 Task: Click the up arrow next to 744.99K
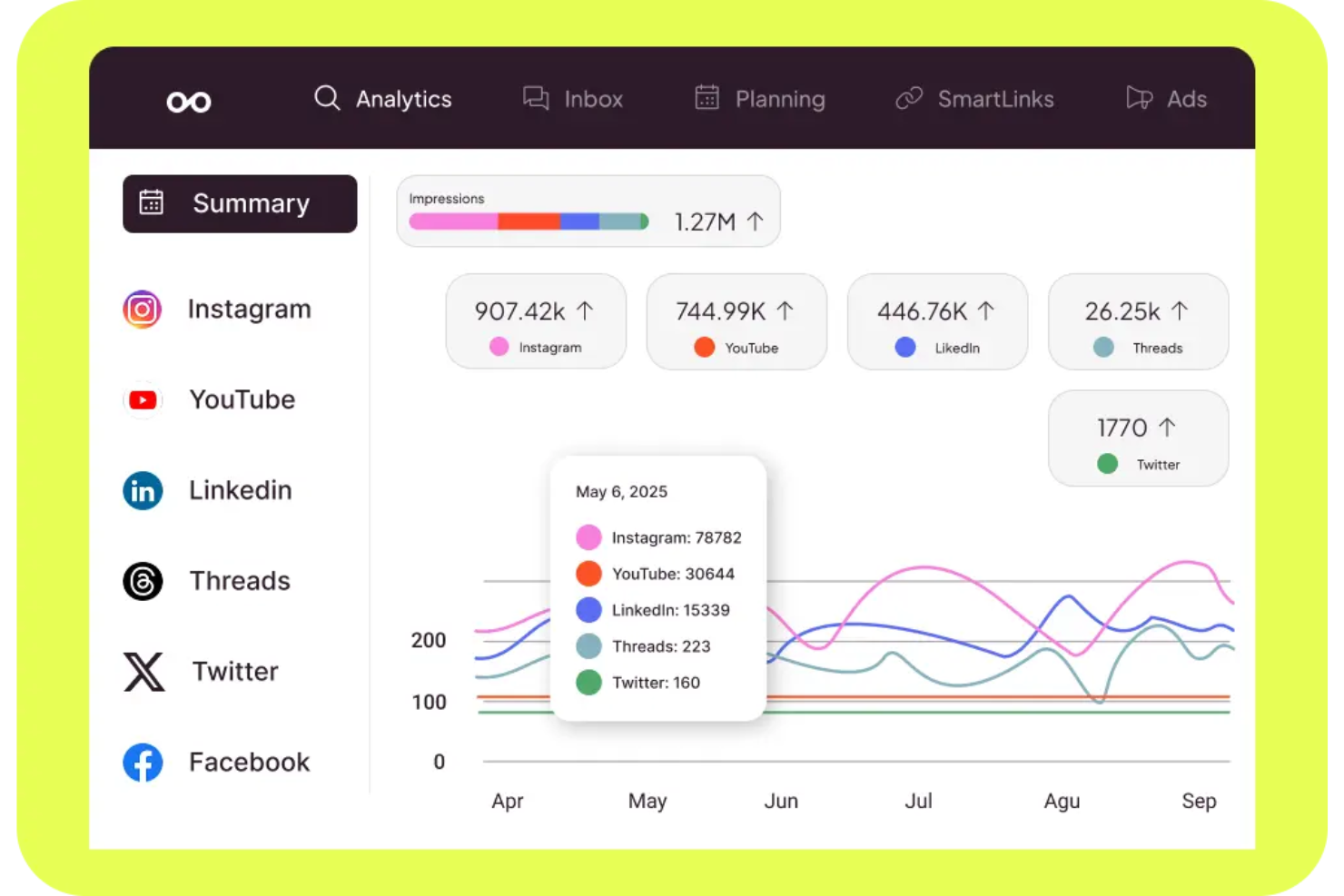pyautogui.click(x=786, y=311)
